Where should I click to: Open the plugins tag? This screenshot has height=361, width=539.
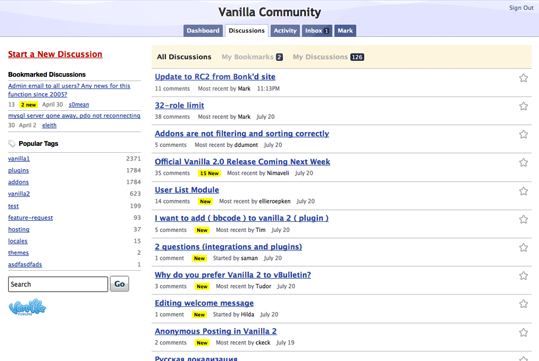pyautogui.click(x=18, y=171)
